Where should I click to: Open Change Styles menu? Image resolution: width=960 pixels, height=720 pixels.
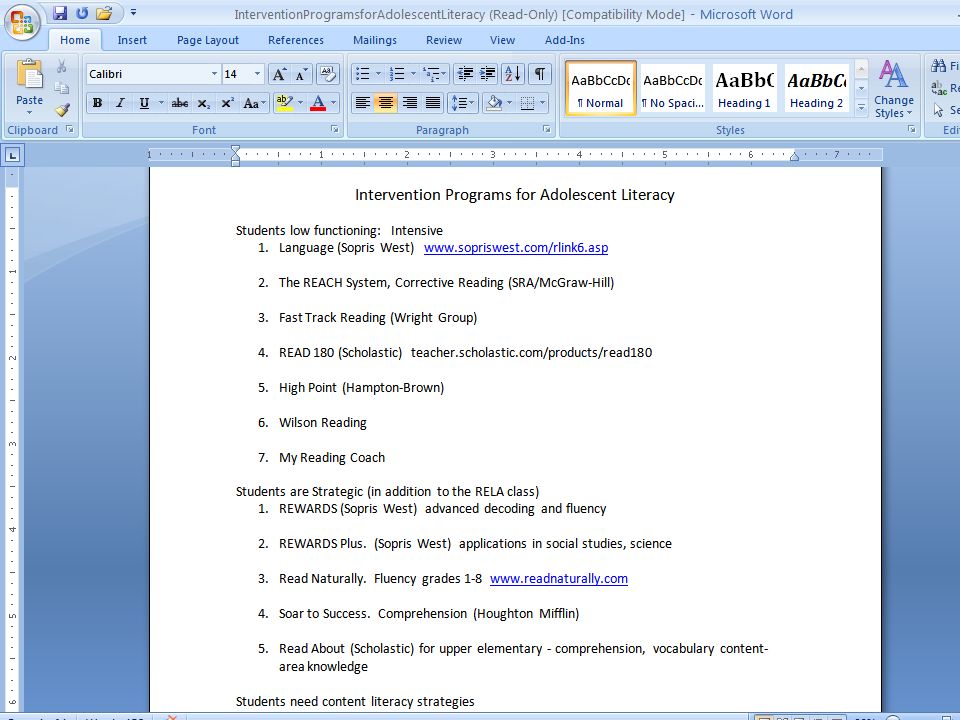[x=893, y=89]
